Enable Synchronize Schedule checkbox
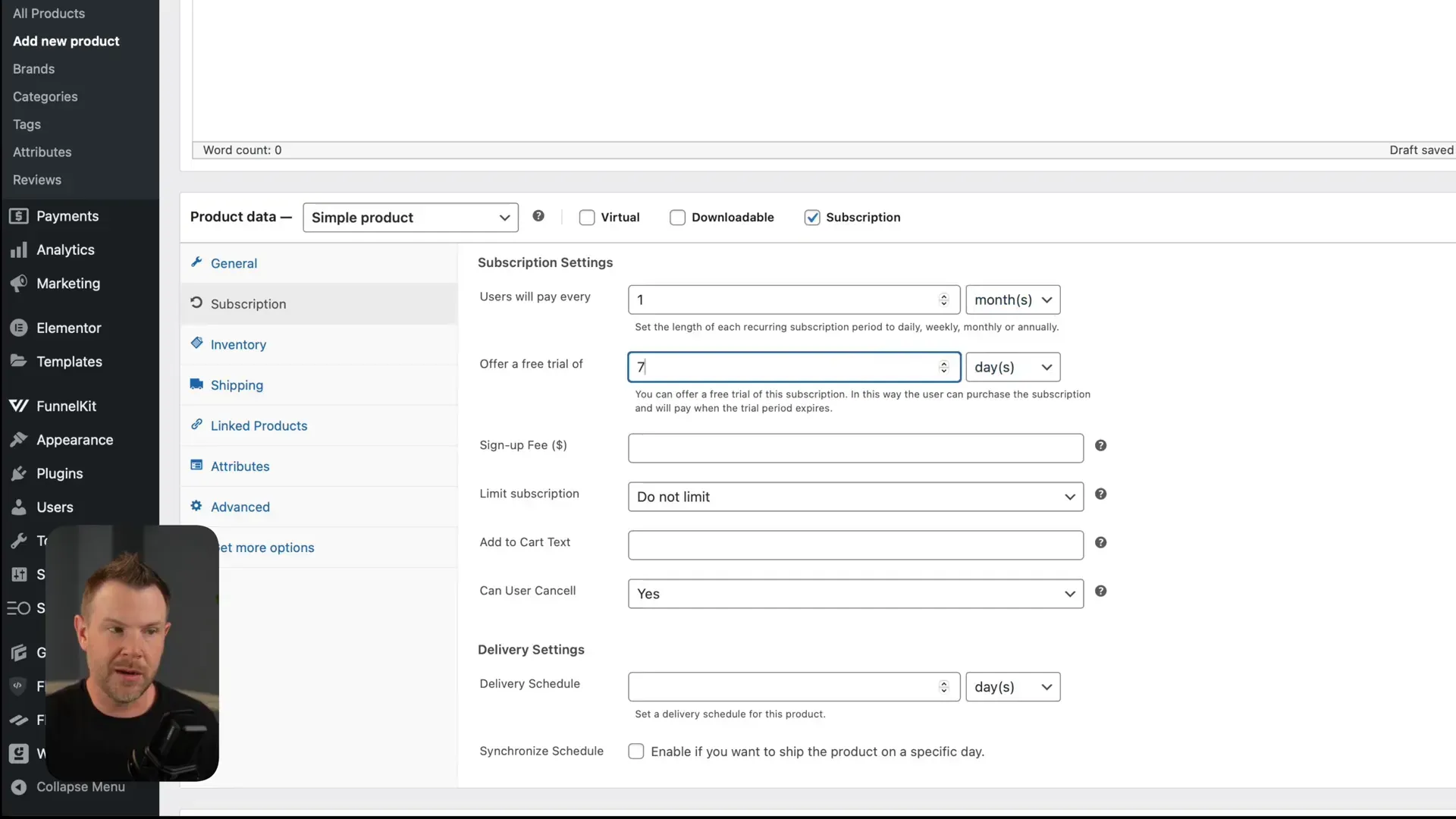The height and width of the screenshot is (819, 1456). (x=636, y=752)
